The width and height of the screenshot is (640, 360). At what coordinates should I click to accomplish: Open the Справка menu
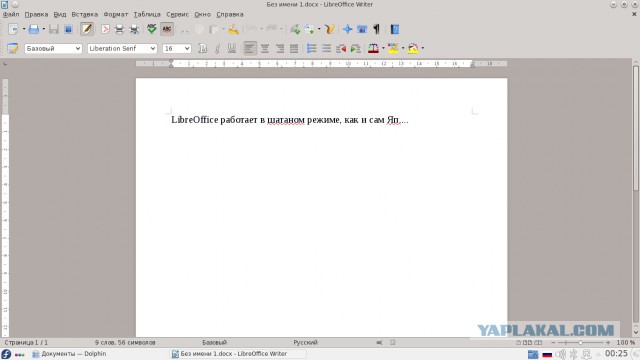point(230,14)
